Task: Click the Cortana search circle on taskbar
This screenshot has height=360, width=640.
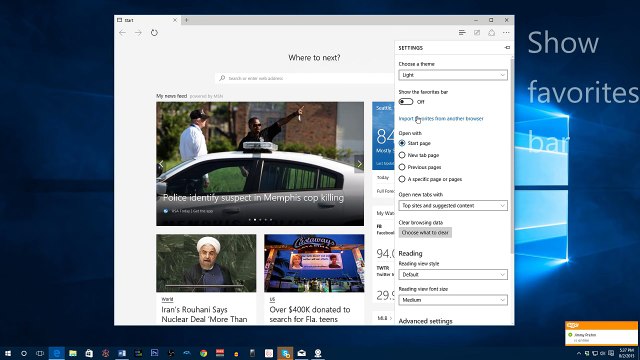Action: (24, 353)
